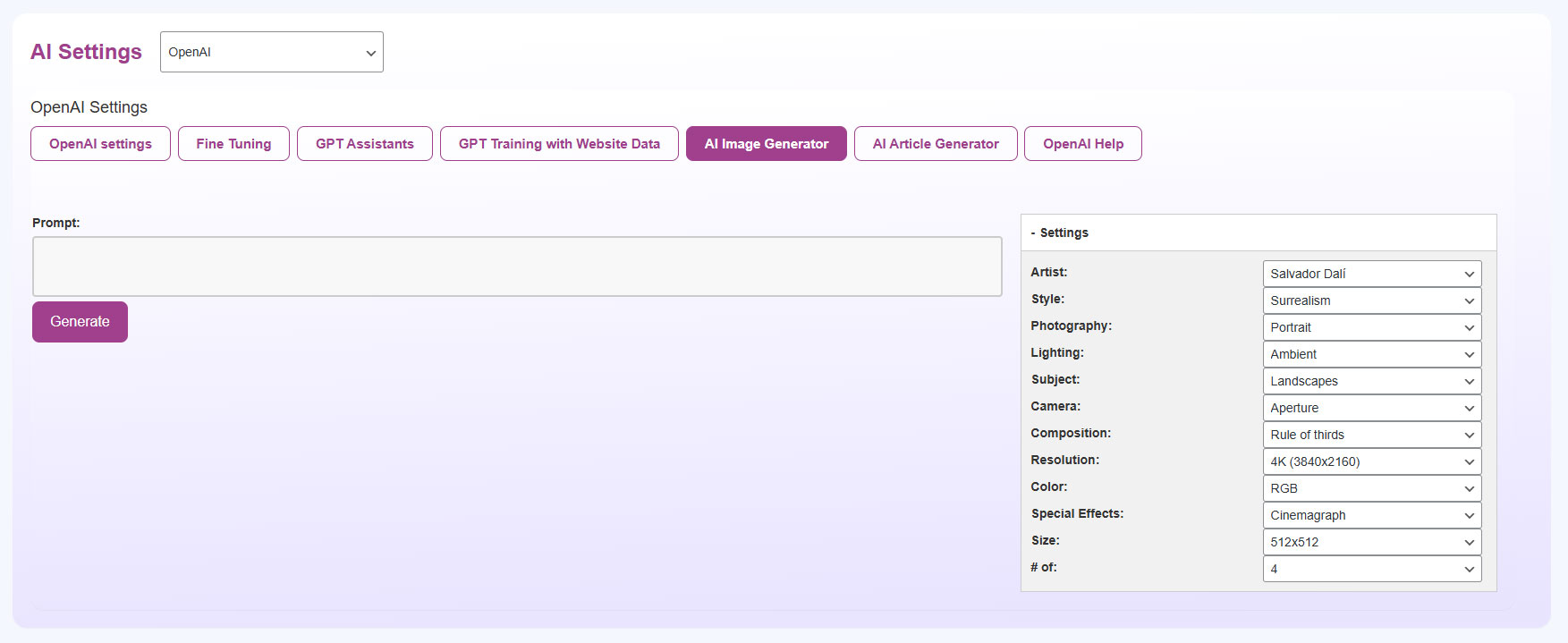The image size is (1568, 643).
Task: Select GPT Training with Website Data tab
Action: (559, 144)
